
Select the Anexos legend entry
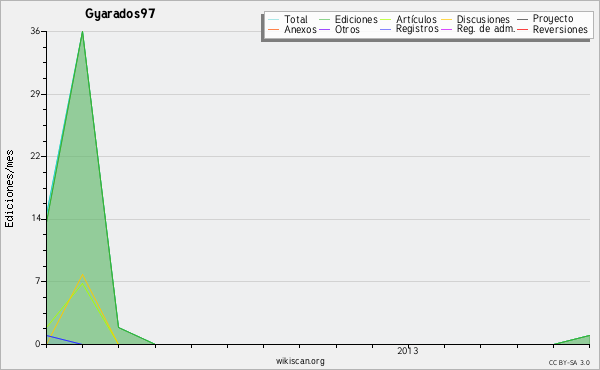(293, 29)
